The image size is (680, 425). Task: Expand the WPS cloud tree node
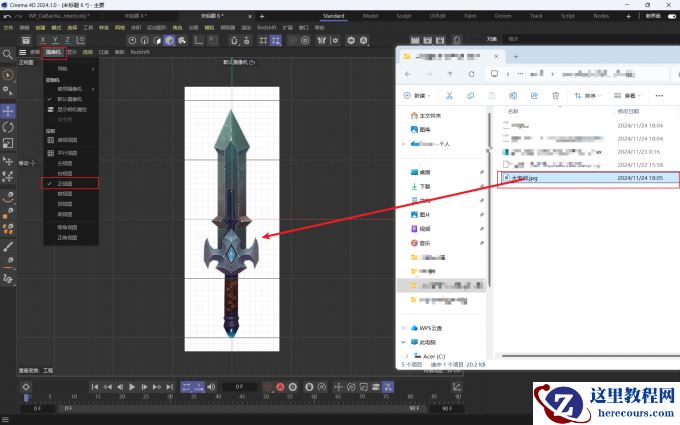[x=403, y=328]
